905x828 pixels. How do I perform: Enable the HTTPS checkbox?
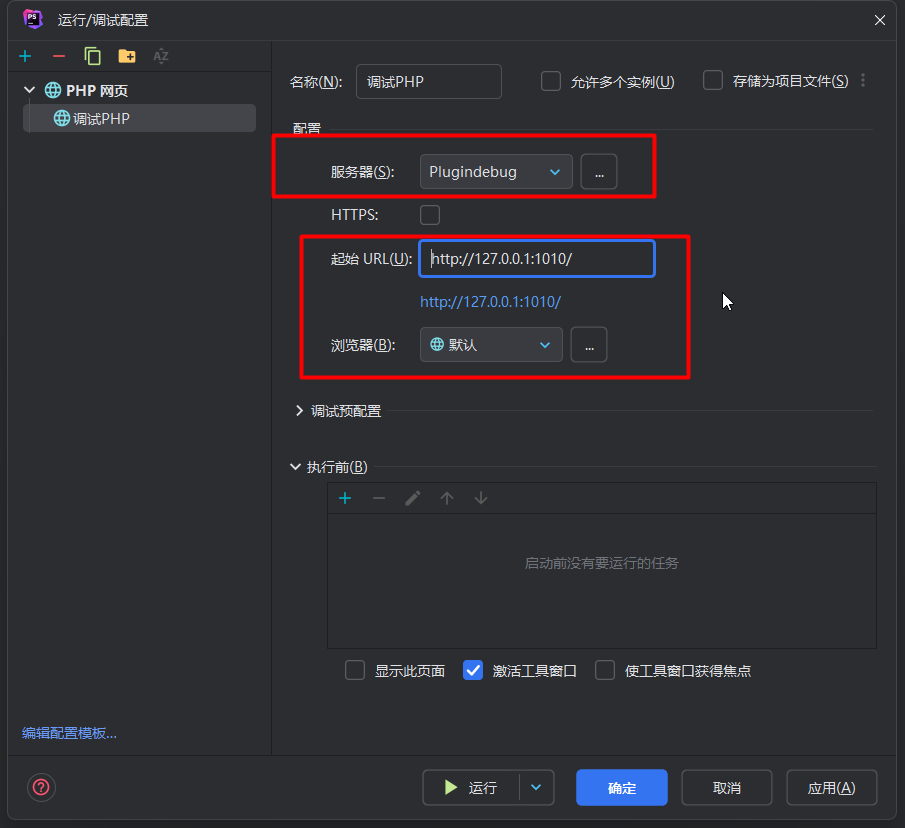430,214
